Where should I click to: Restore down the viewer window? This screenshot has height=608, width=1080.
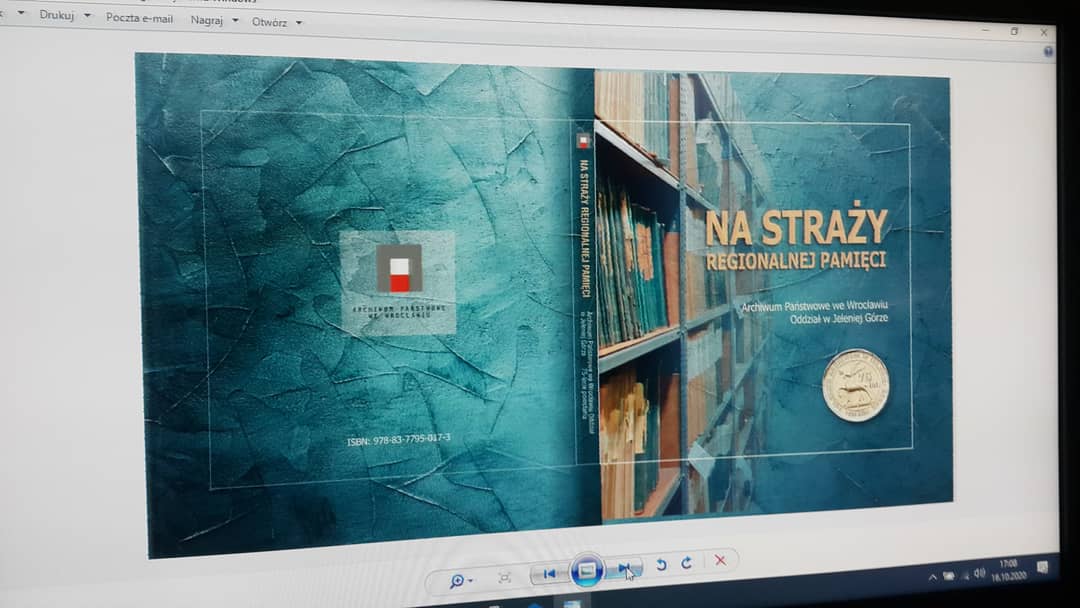tap(1014, 31)
